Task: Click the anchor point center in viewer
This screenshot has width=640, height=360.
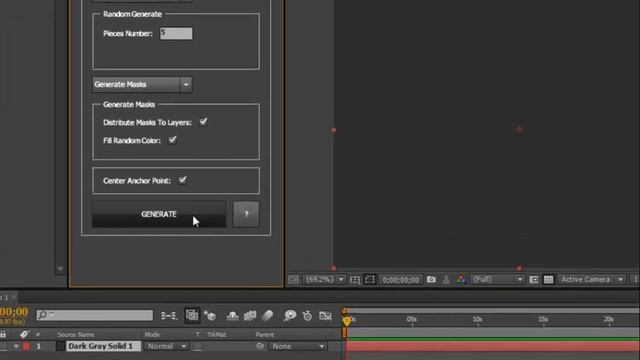Action: [x=519, y=130]
